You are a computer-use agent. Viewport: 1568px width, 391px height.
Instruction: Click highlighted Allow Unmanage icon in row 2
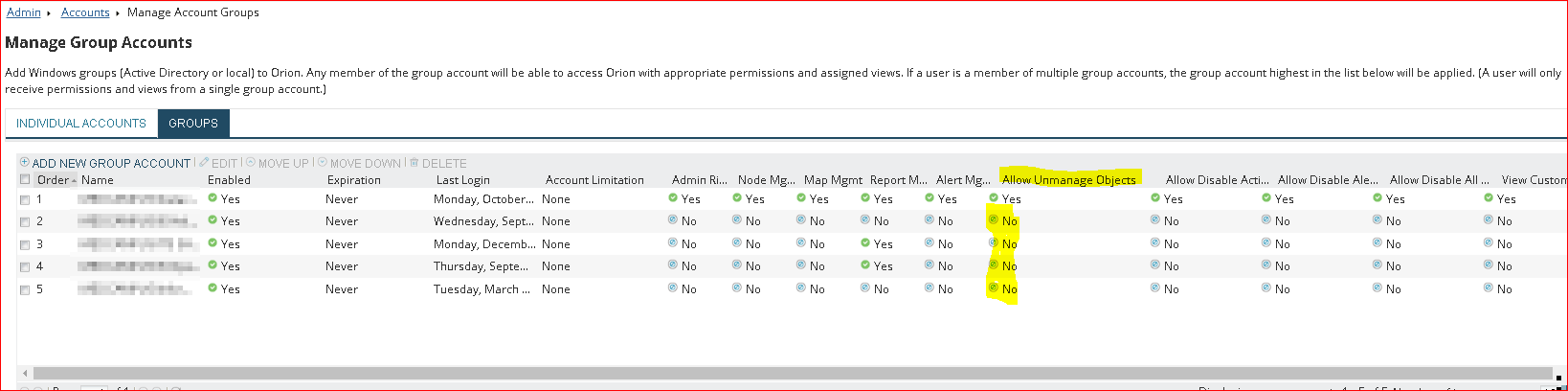[x=994, y=220]
